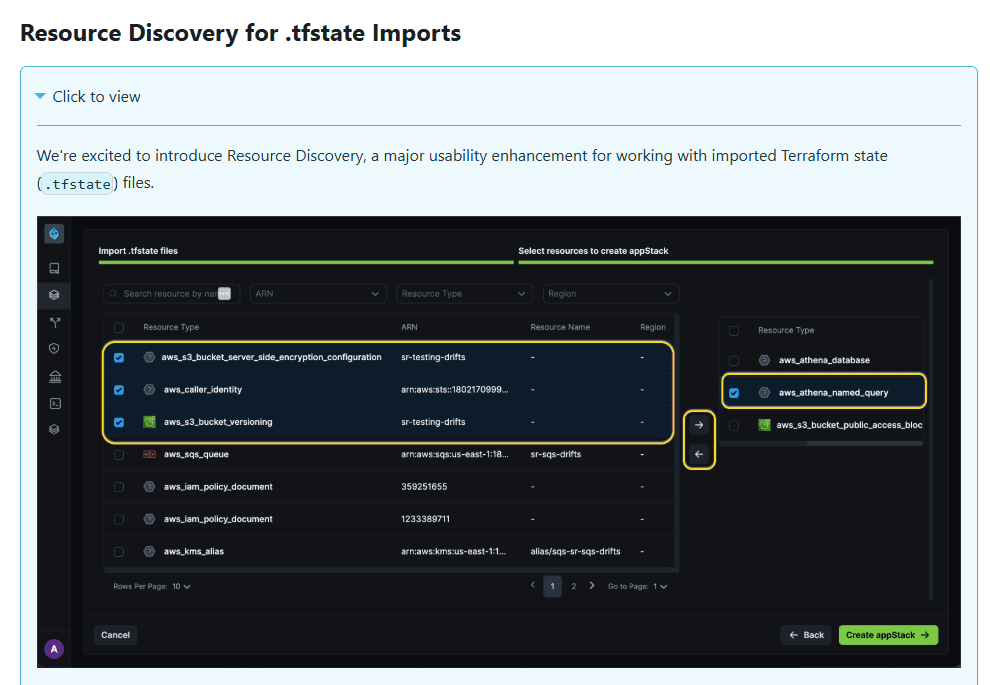Click the left arrow transfer button

[x=699, y=454]
